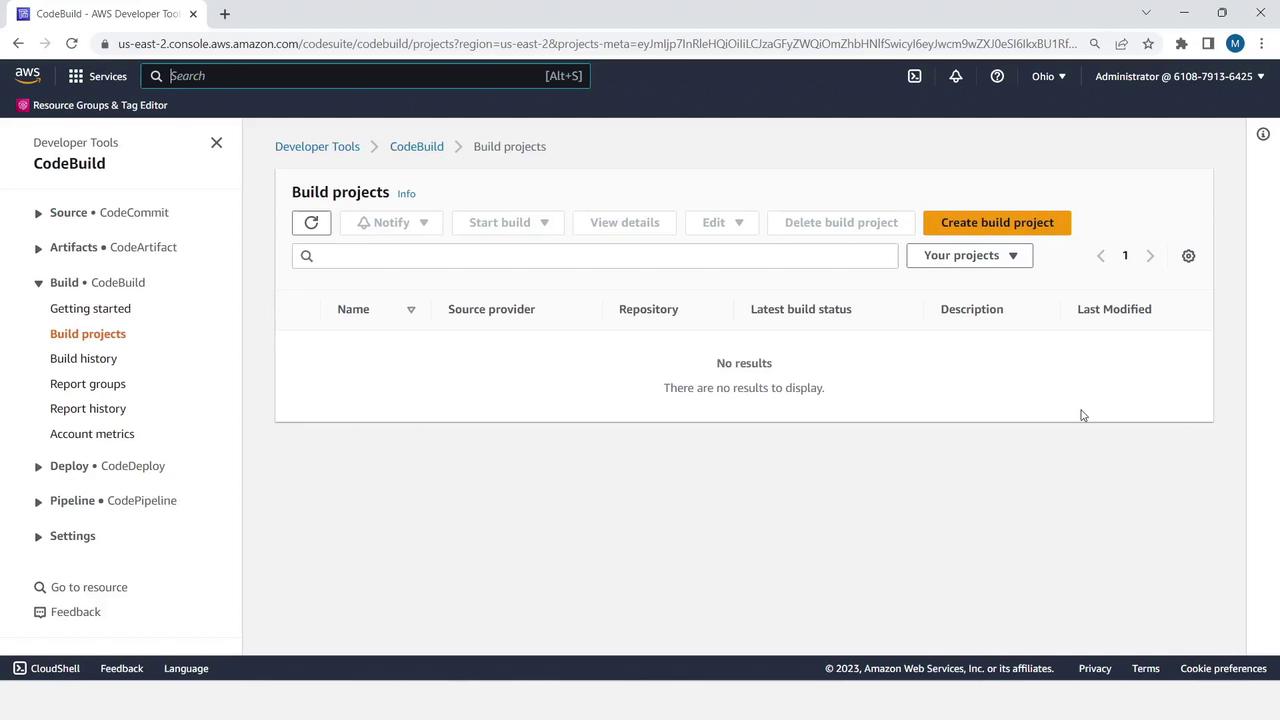Open the Chrome profile avatar
The height and width of the screenshot is (720, 1280).
tap(1235, 43)
